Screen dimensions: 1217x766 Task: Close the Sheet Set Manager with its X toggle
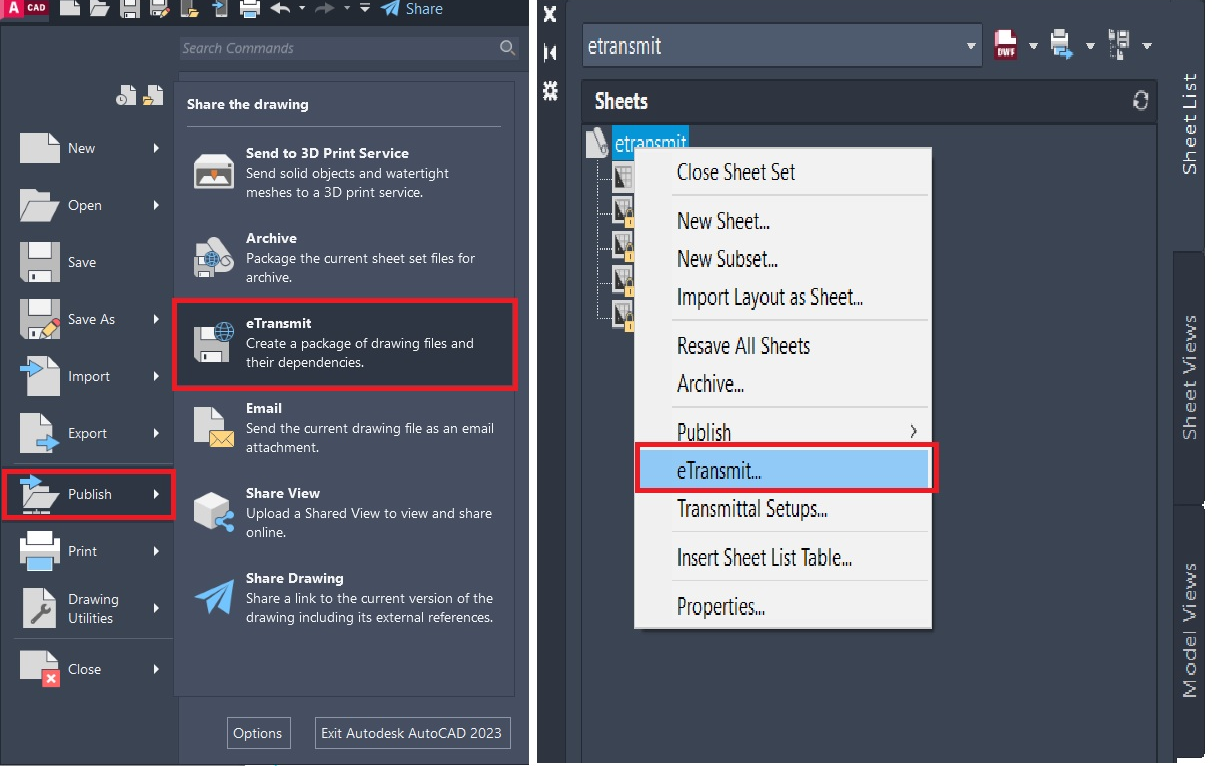pyautogui.click(x=549, y=14)
